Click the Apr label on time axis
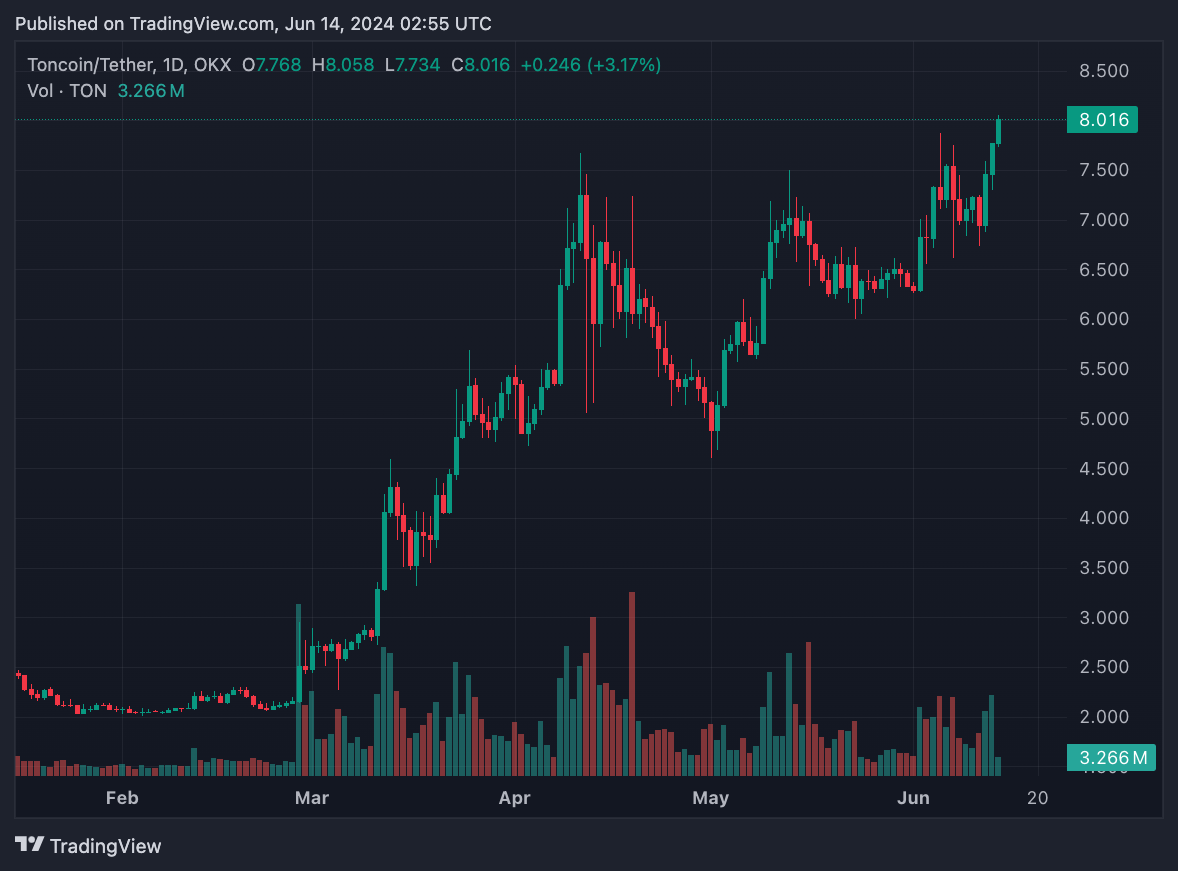 click(515, 797)
